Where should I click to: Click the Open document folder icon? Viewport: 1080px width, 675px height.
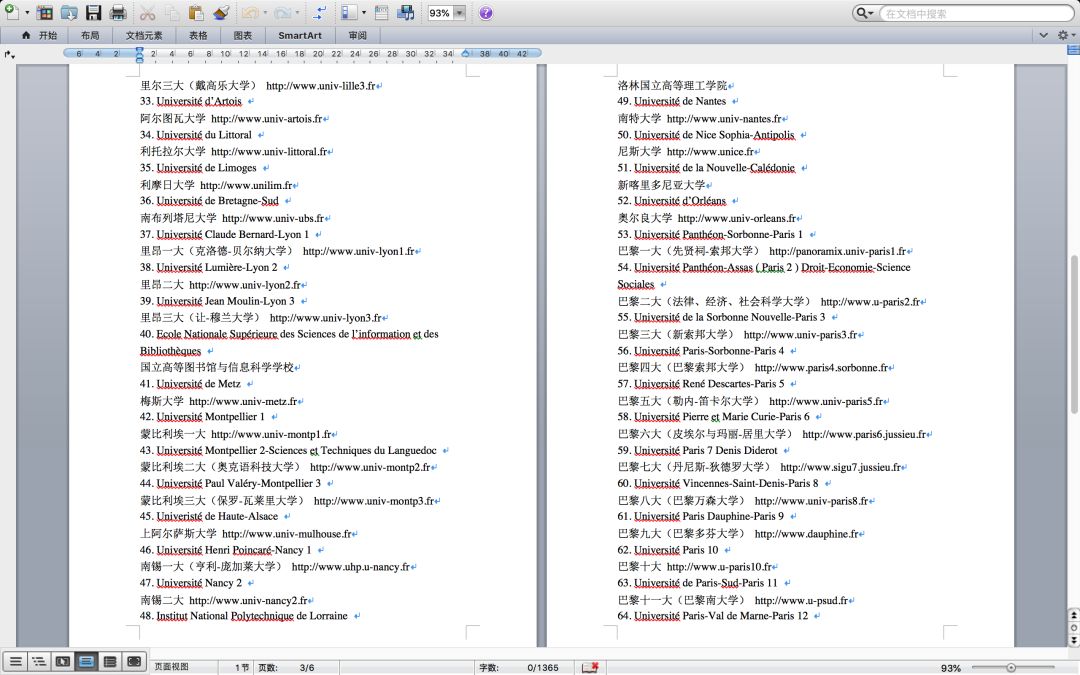pyautogui.click(x=69, y=12)
